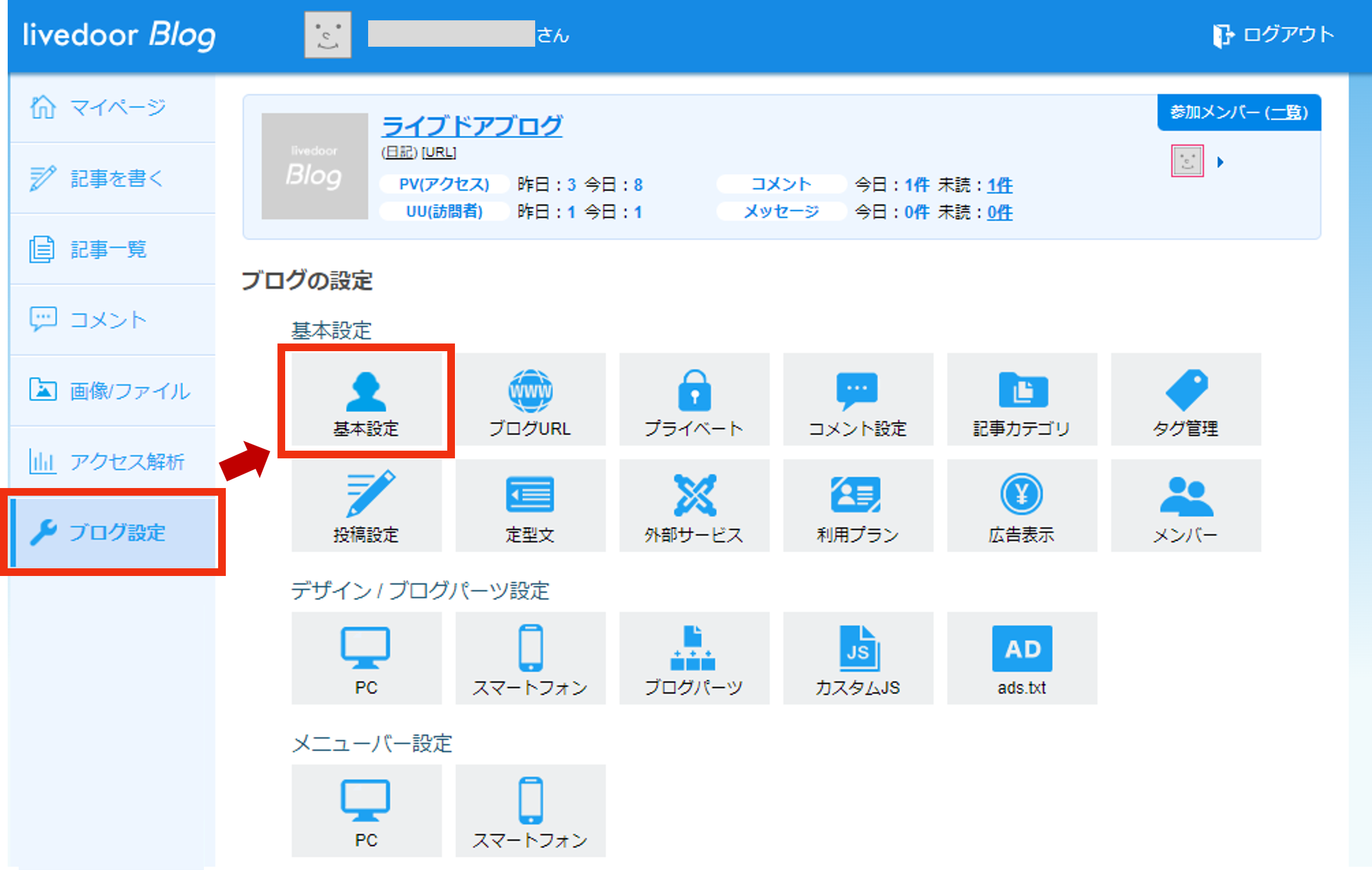Open スマートフォン tile under メニューバー設定
The height and width of the screenshot is (870, 1372).
coord(530,811)
